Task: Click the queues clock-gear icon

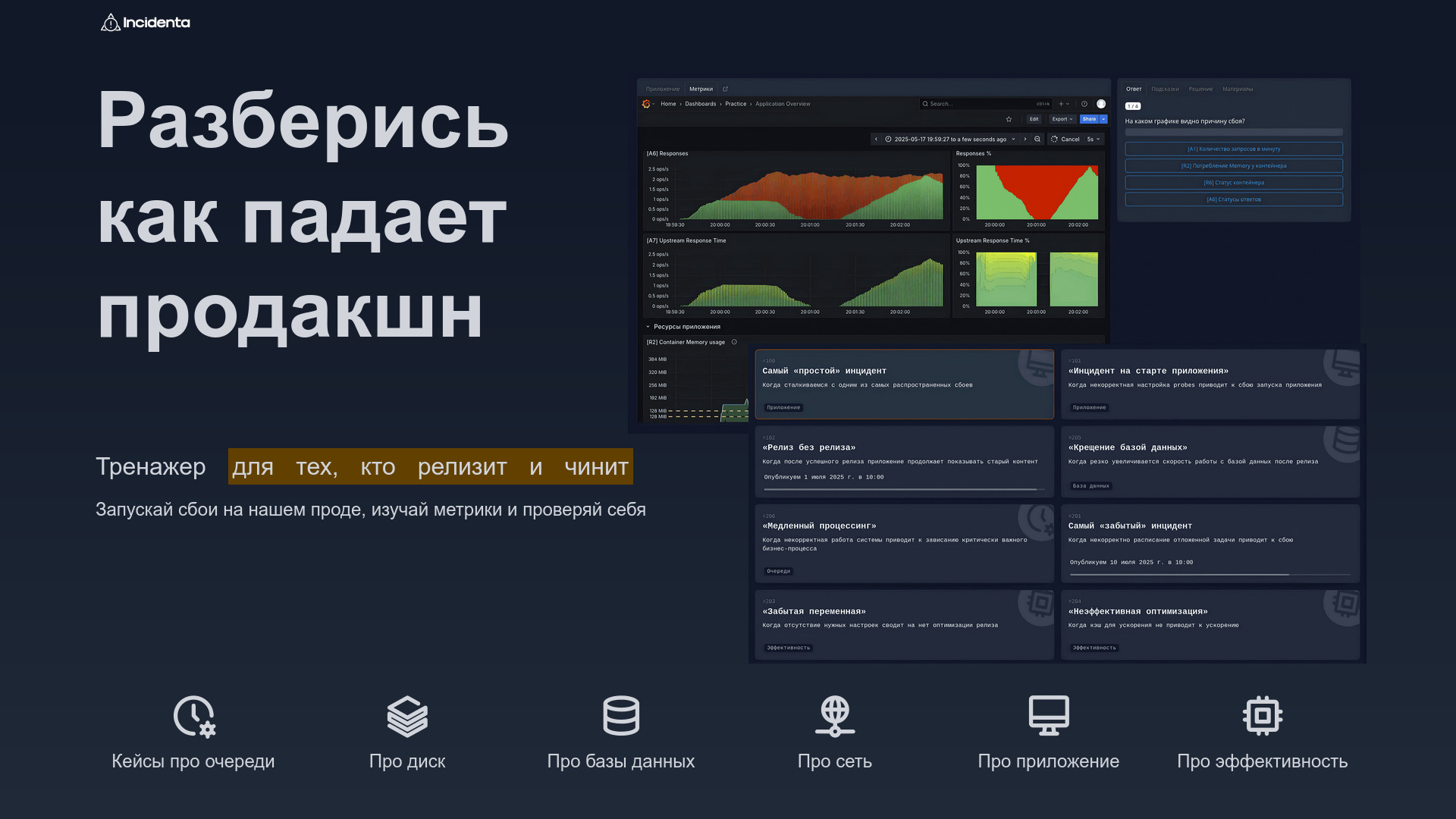Action: [194, 716]
